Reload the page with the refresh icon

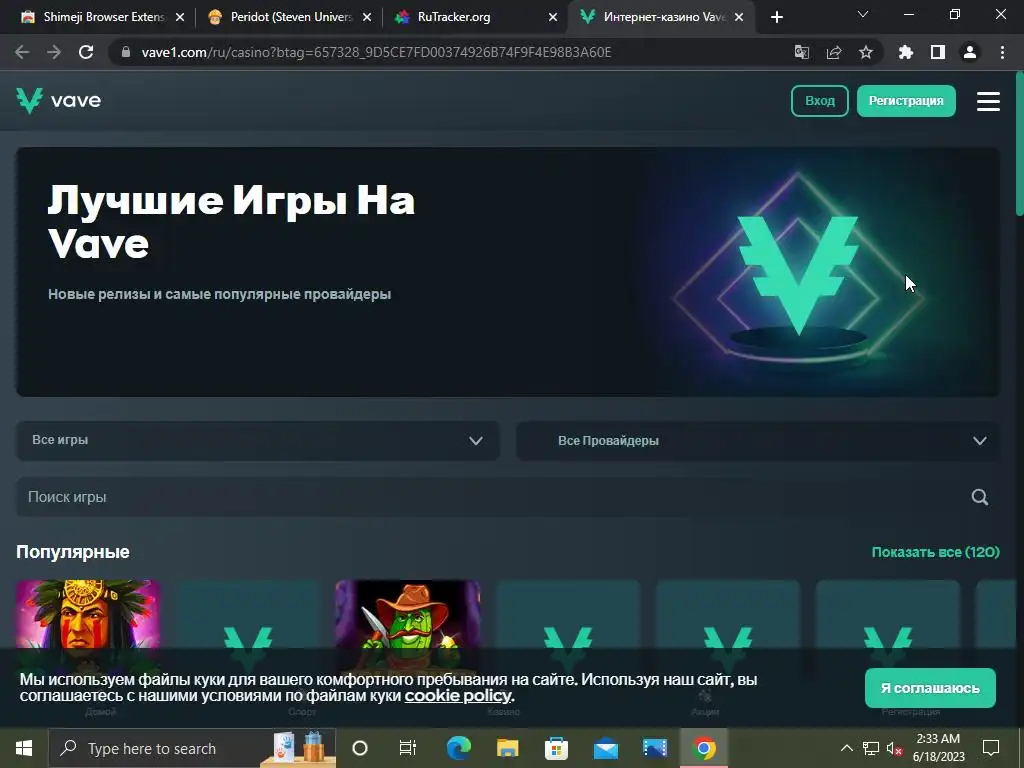[x=86, y=52]
